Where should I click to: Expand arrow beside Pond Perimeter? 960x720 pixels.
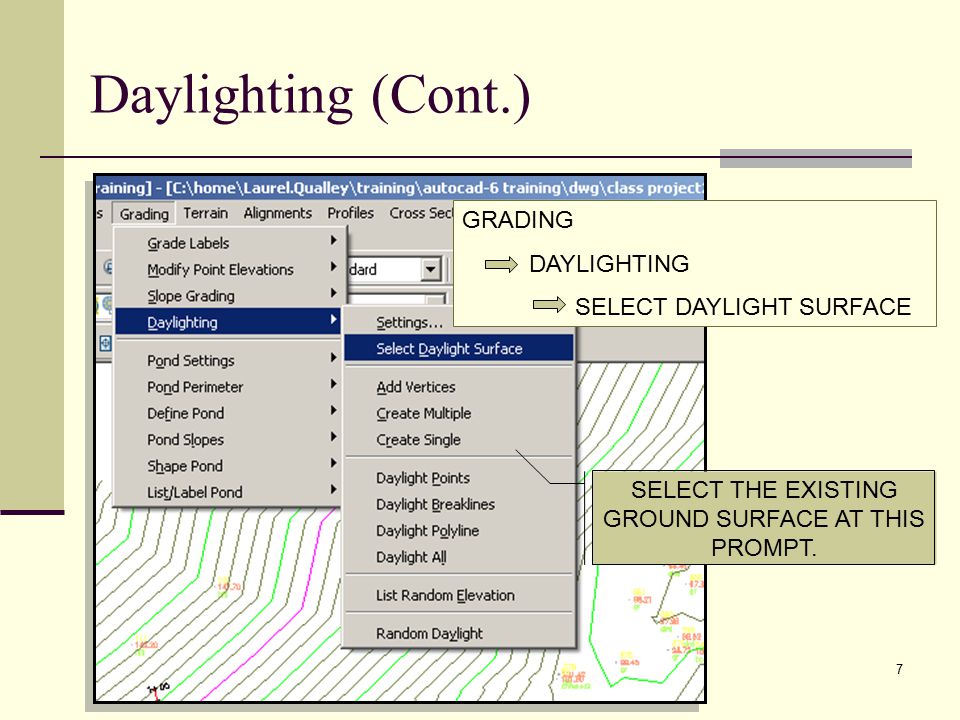click(333, 384)
